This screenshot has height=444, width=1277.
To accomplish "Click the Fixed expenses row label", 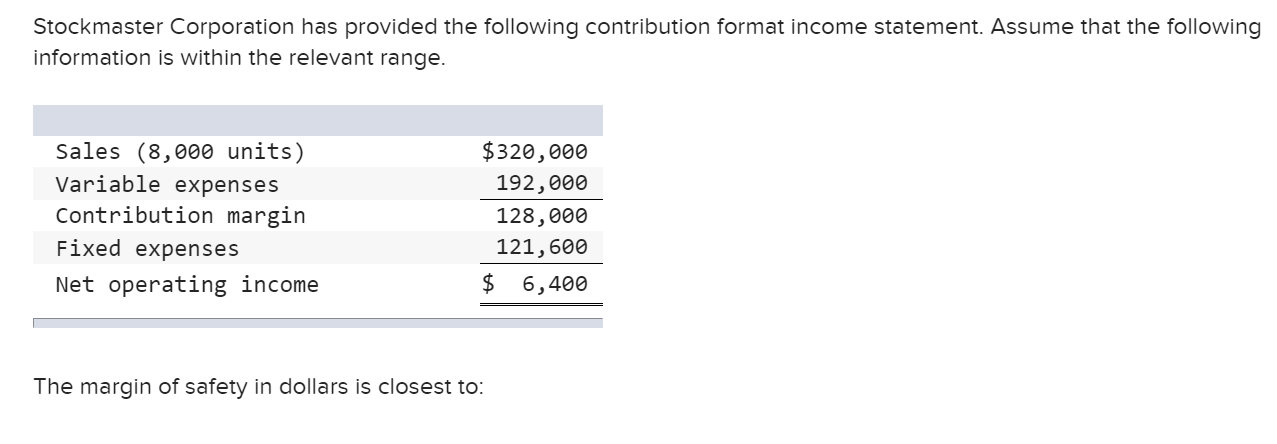I will (147, 248).
